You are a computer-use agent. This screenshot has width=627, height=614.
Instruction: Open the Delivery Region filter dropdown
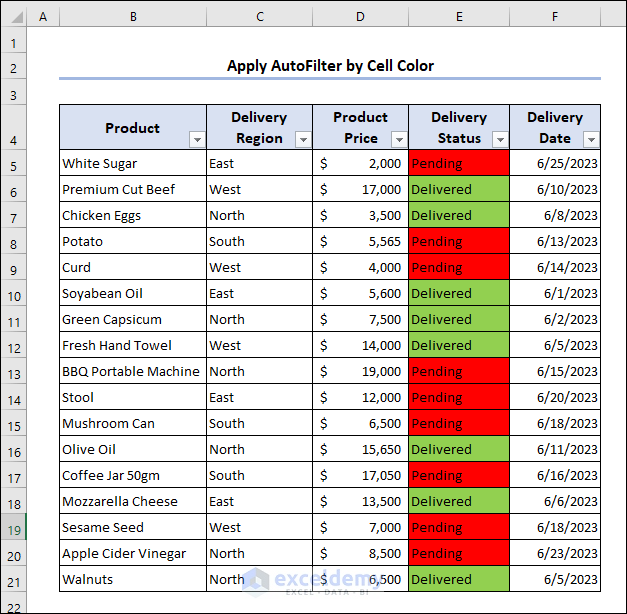(x=303, y=140)
